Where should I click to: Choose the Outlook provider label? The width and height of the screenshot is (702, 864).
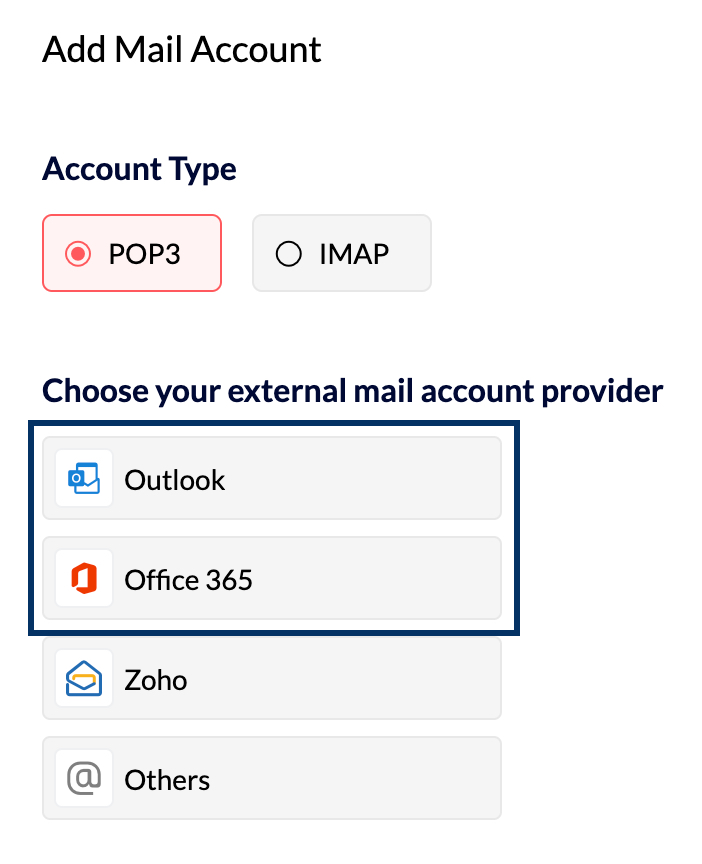pos(175,480)
